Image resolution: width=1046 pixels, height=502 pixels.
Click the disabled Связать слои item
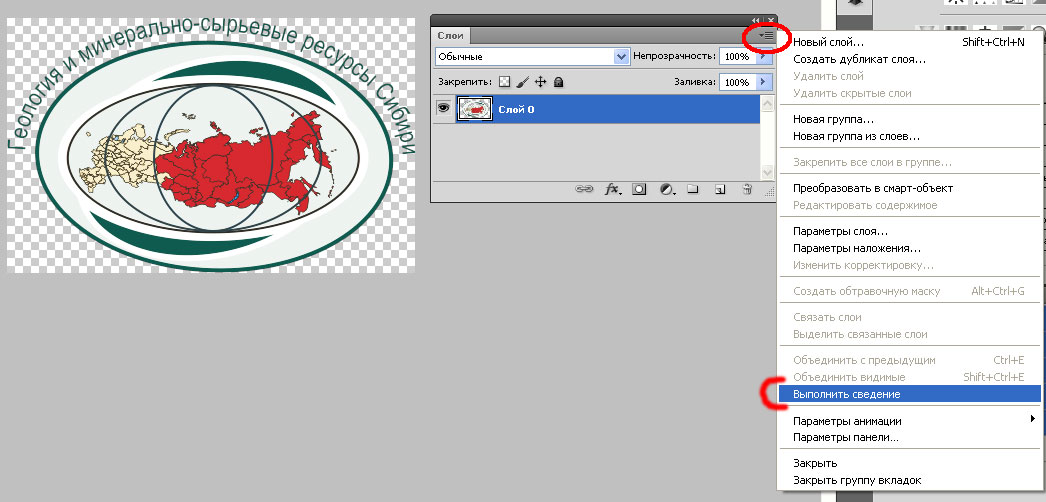click(909, 317)
